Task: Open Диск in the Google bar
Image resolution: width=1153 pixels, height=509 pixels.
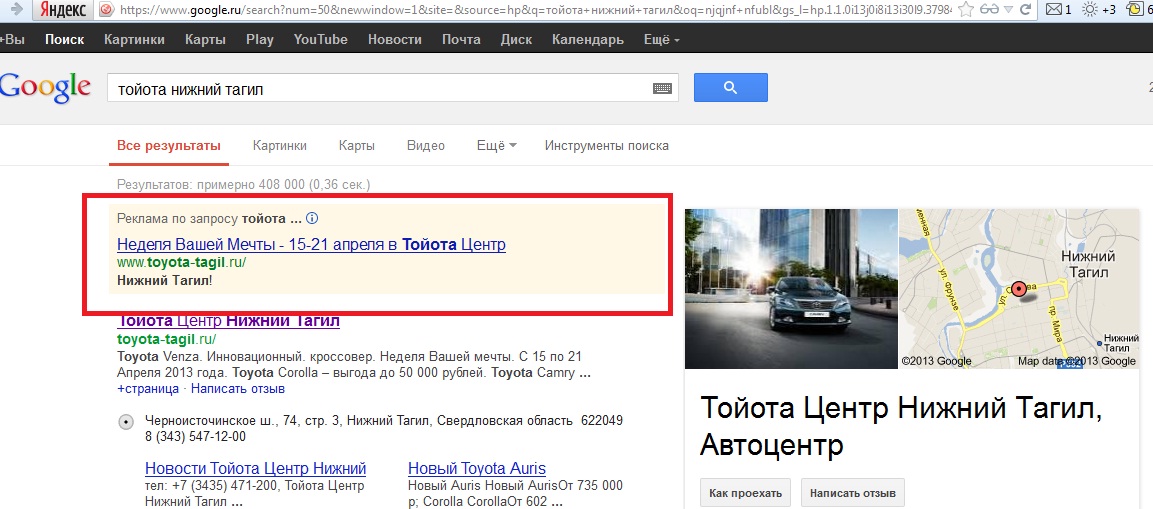Action: pyautogui.click(x=516, y=40)
